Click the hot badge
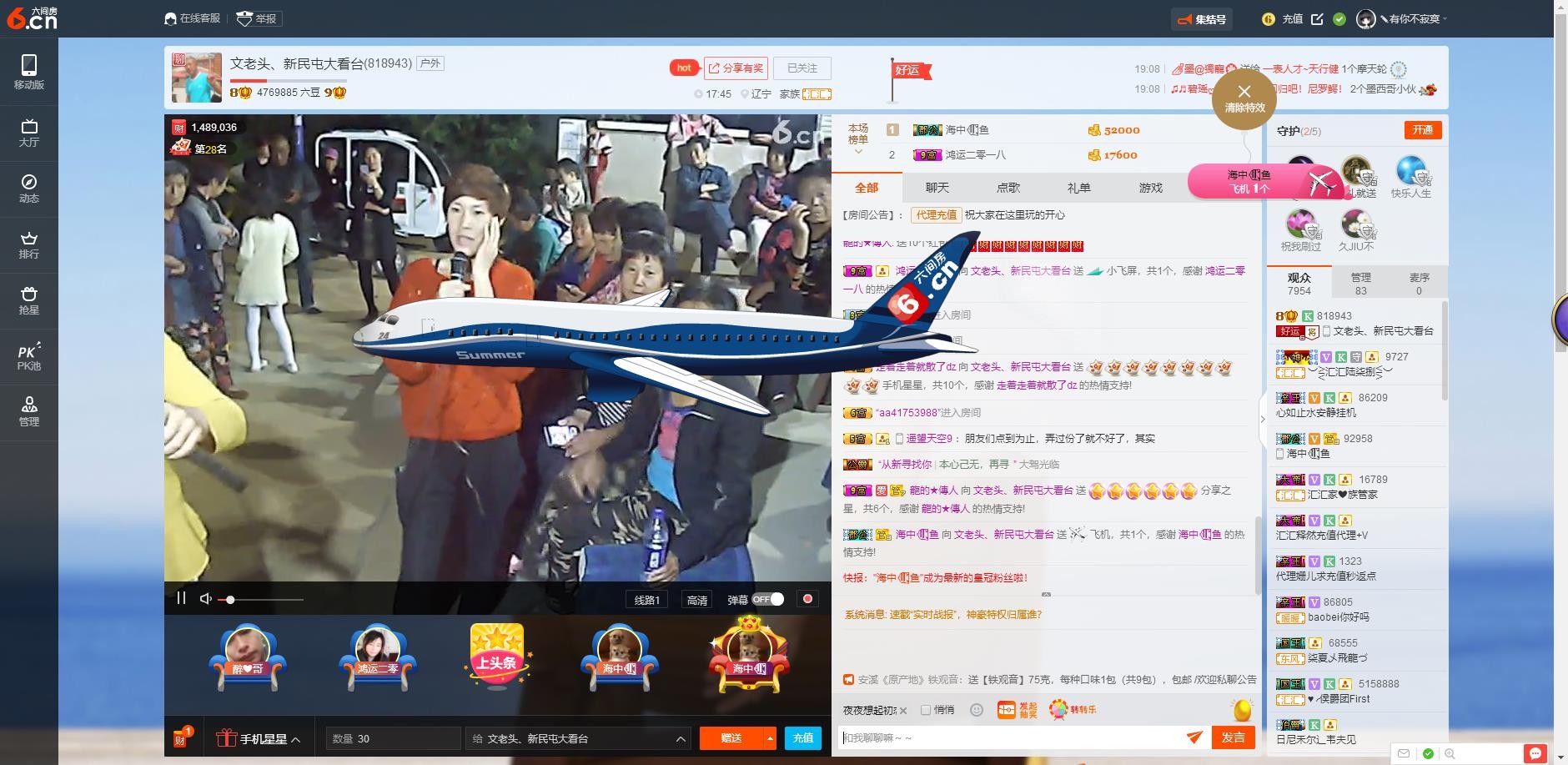Image resolution: width=1568 pixels, height=765 pixels. click(x=684, y=68)
